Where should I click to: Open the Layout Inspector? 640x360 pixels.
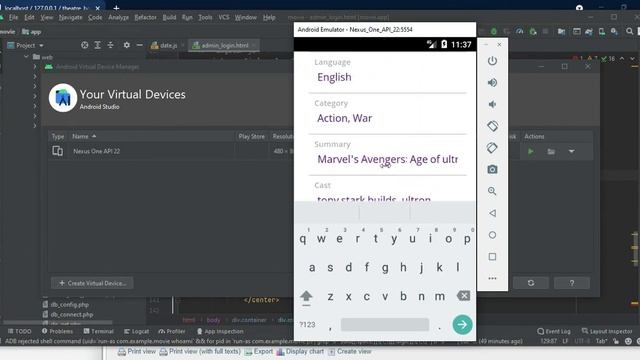pyautogui.click(x=607, y=331)
